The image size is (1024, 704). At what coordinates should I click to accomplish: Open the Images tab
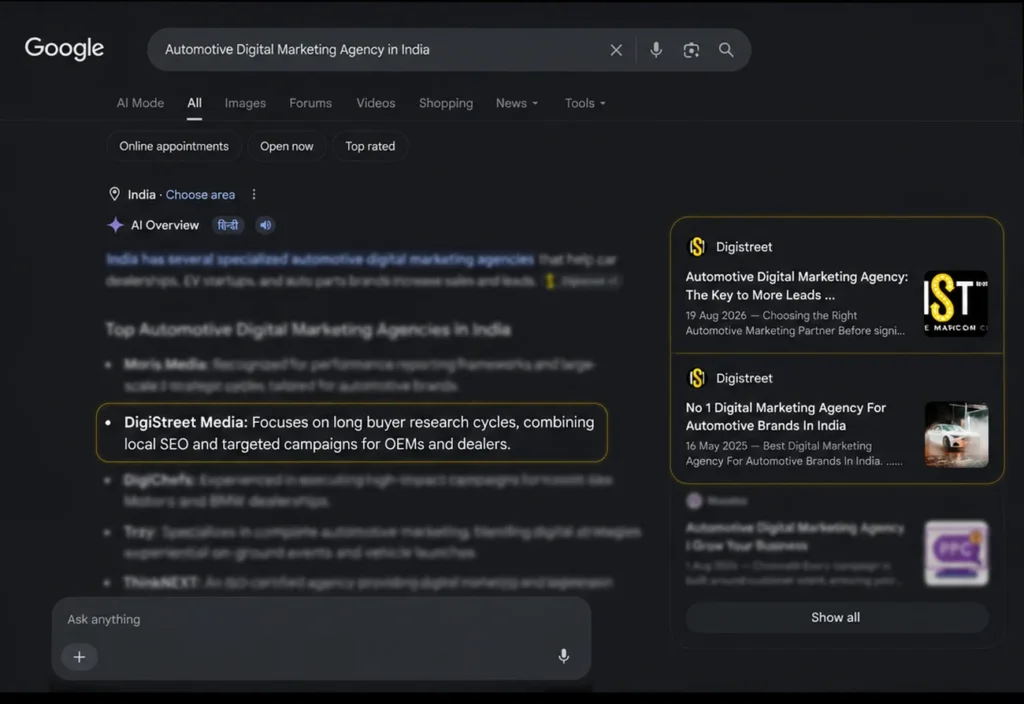pos(245,103)
